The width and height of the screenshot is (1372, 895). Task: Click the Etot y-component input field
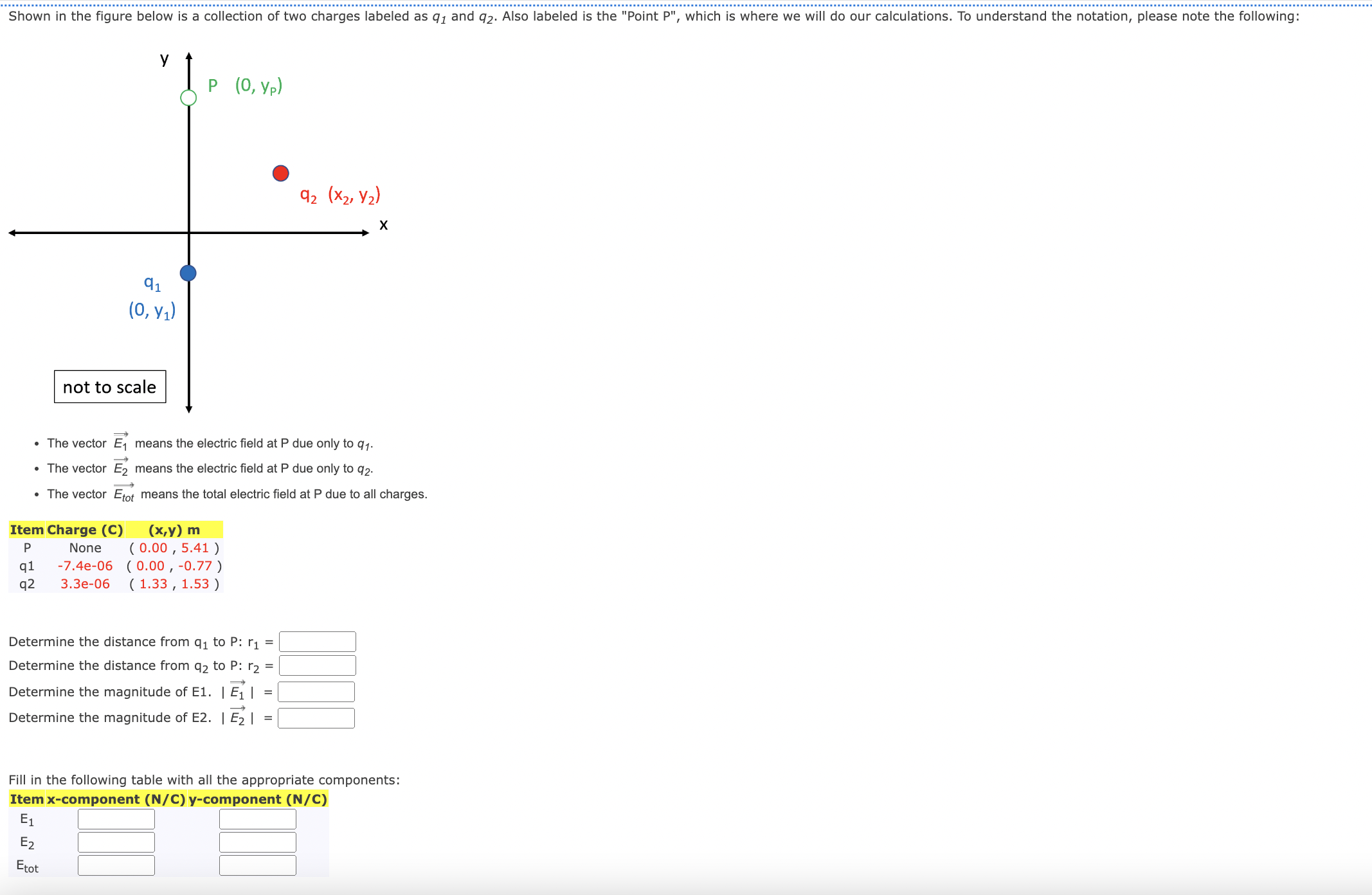pyautogui.click(x=257, y=865)
